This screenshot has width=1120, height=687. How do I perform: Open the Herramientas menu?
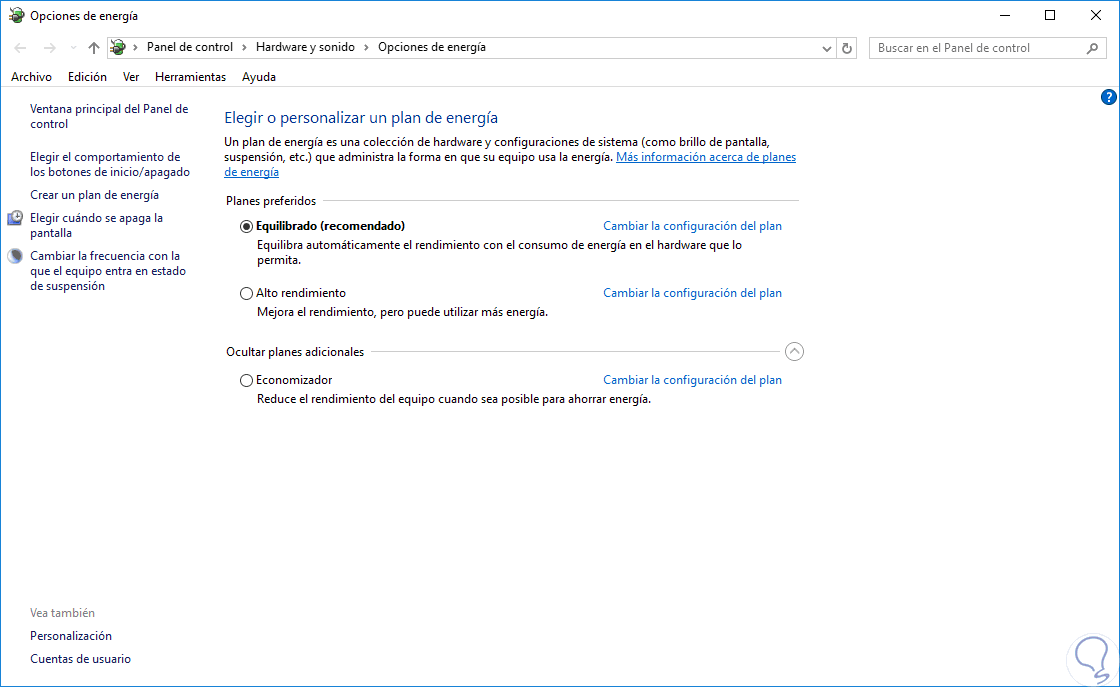[190, 76]
